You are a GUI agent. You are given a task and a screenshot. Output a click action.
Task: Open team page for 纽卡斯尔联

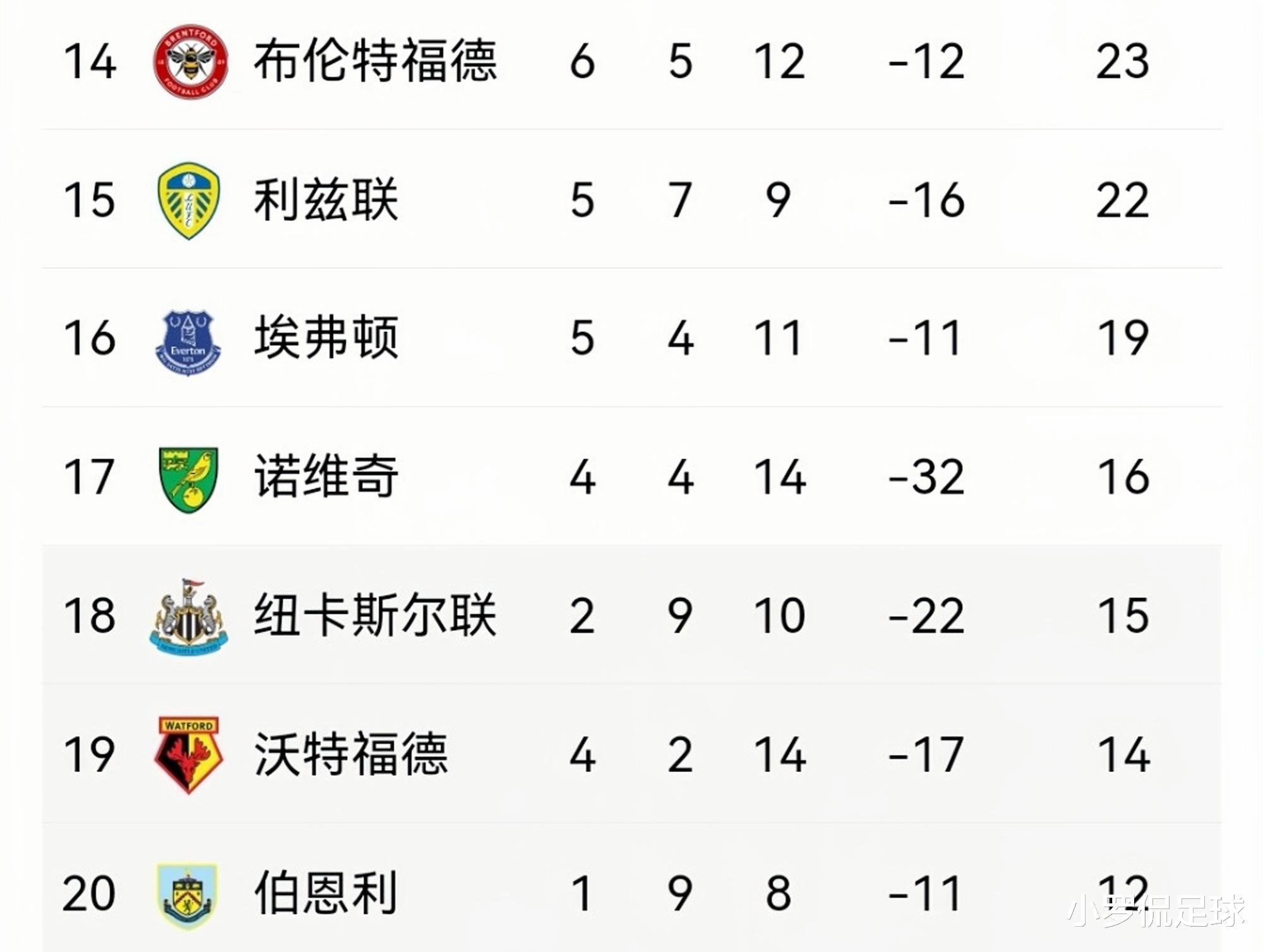tap(376, 615)
